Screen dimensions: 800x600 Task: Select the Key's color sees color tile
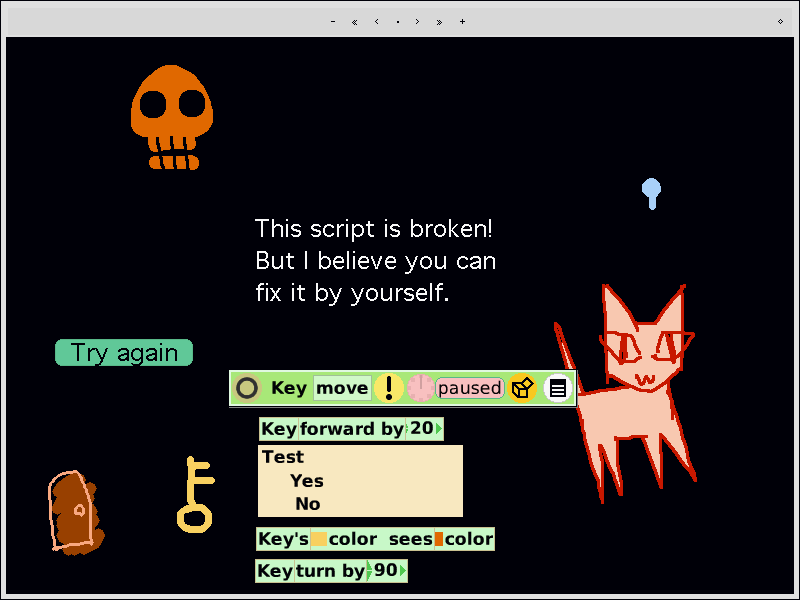tap(375, 539)
